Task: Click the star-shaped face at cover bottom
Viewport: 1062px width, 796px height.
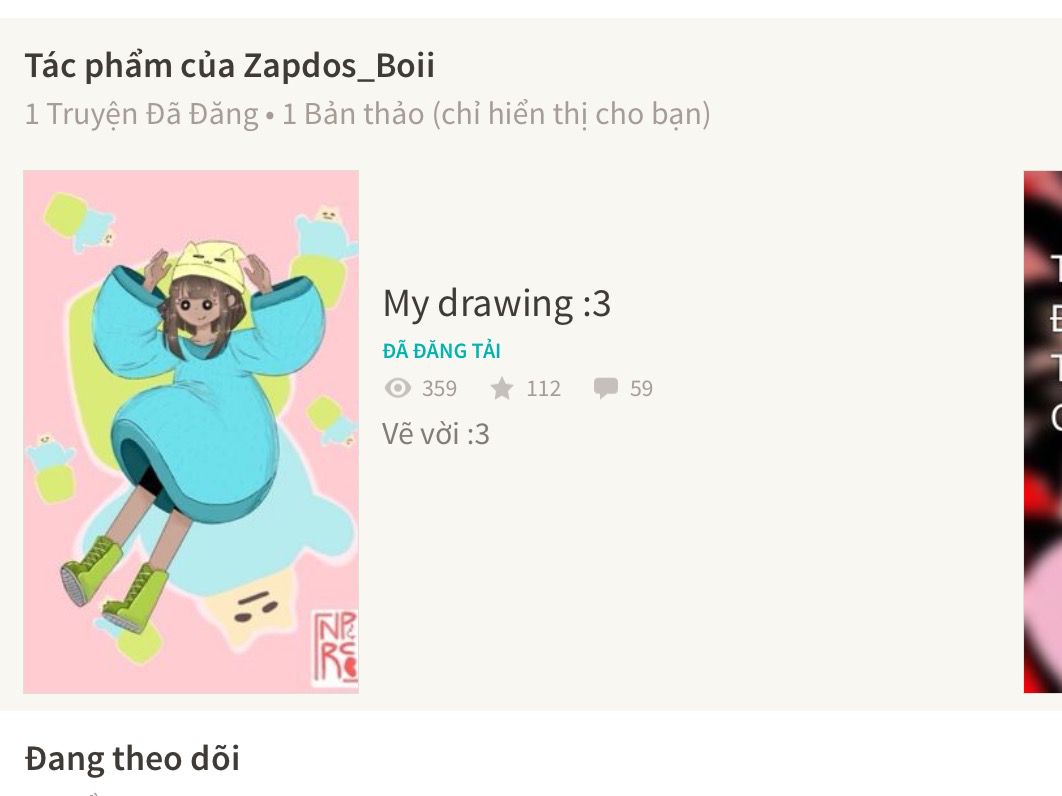Action: [254, 610]
